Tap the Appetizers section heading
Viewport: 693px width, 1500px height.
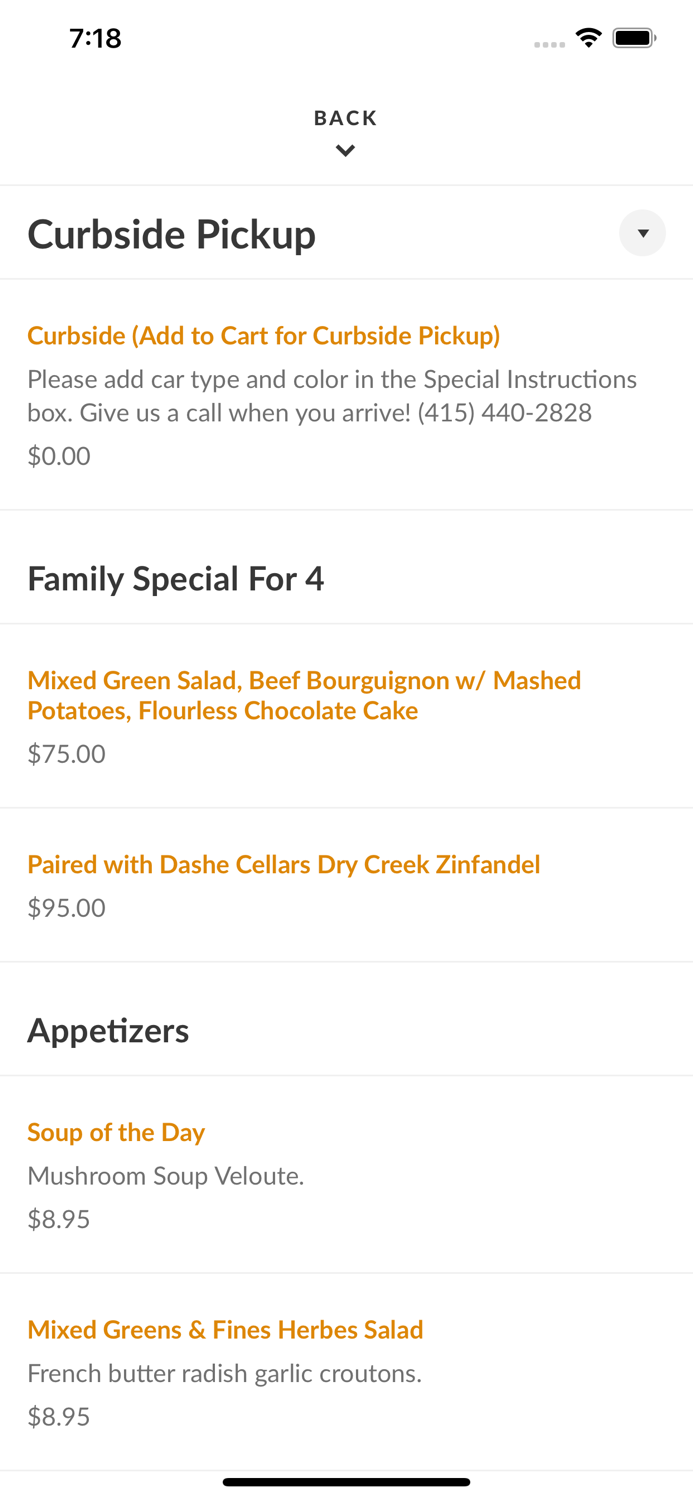108,1030
